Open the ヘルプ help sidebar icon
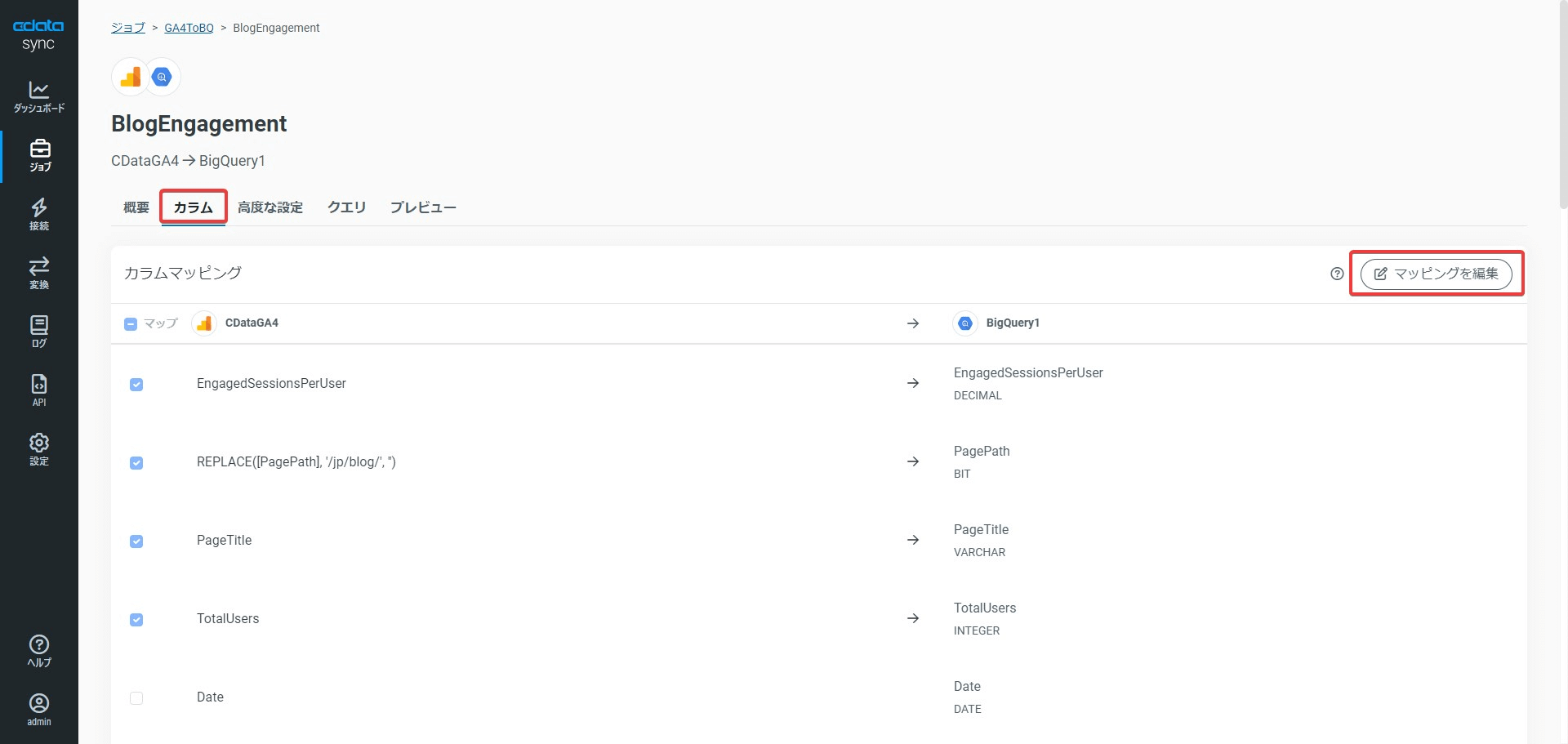1568x744 pixels. (39, 651)
